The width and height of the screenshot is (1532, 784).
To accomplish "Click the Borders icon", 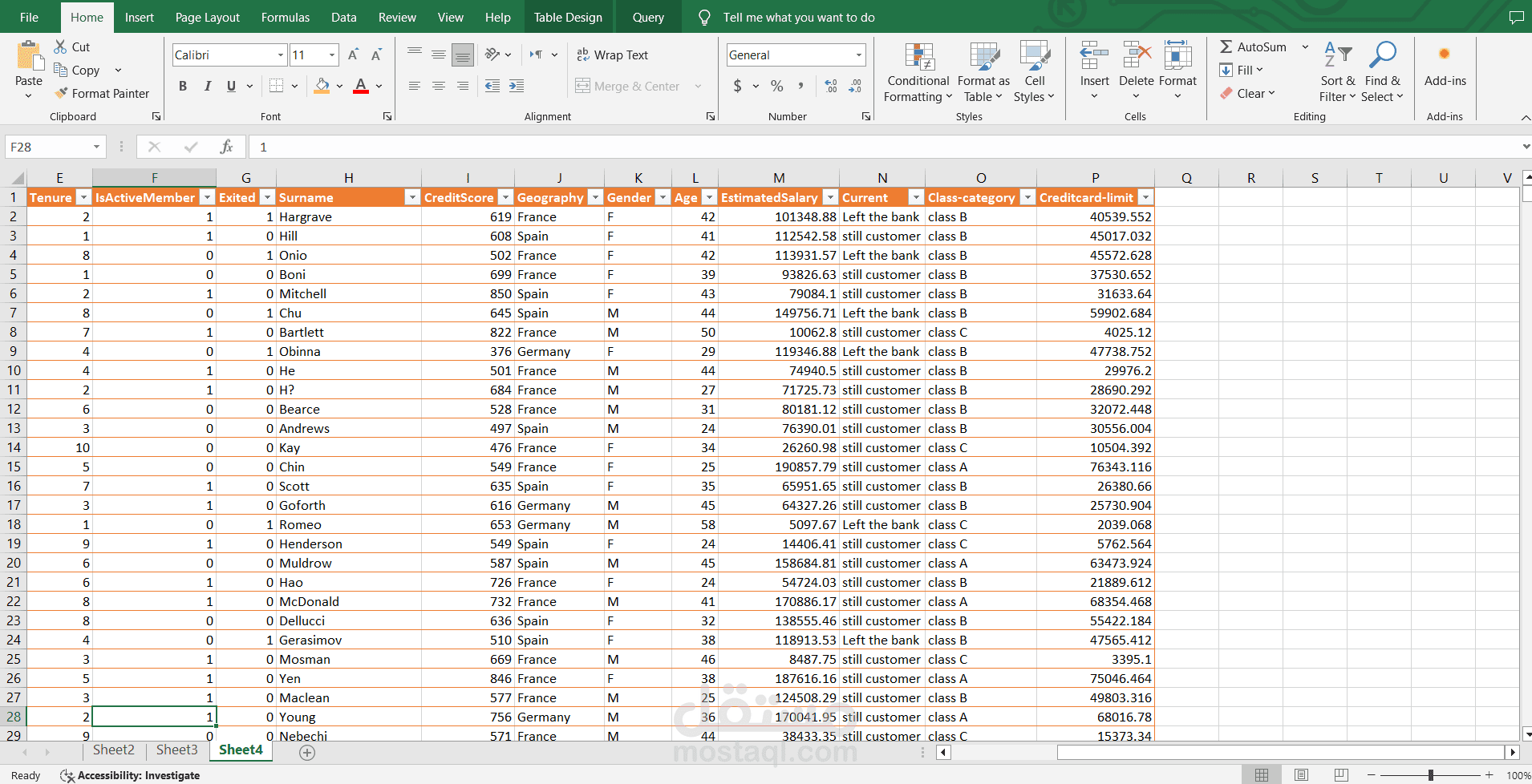I will 277,86.
